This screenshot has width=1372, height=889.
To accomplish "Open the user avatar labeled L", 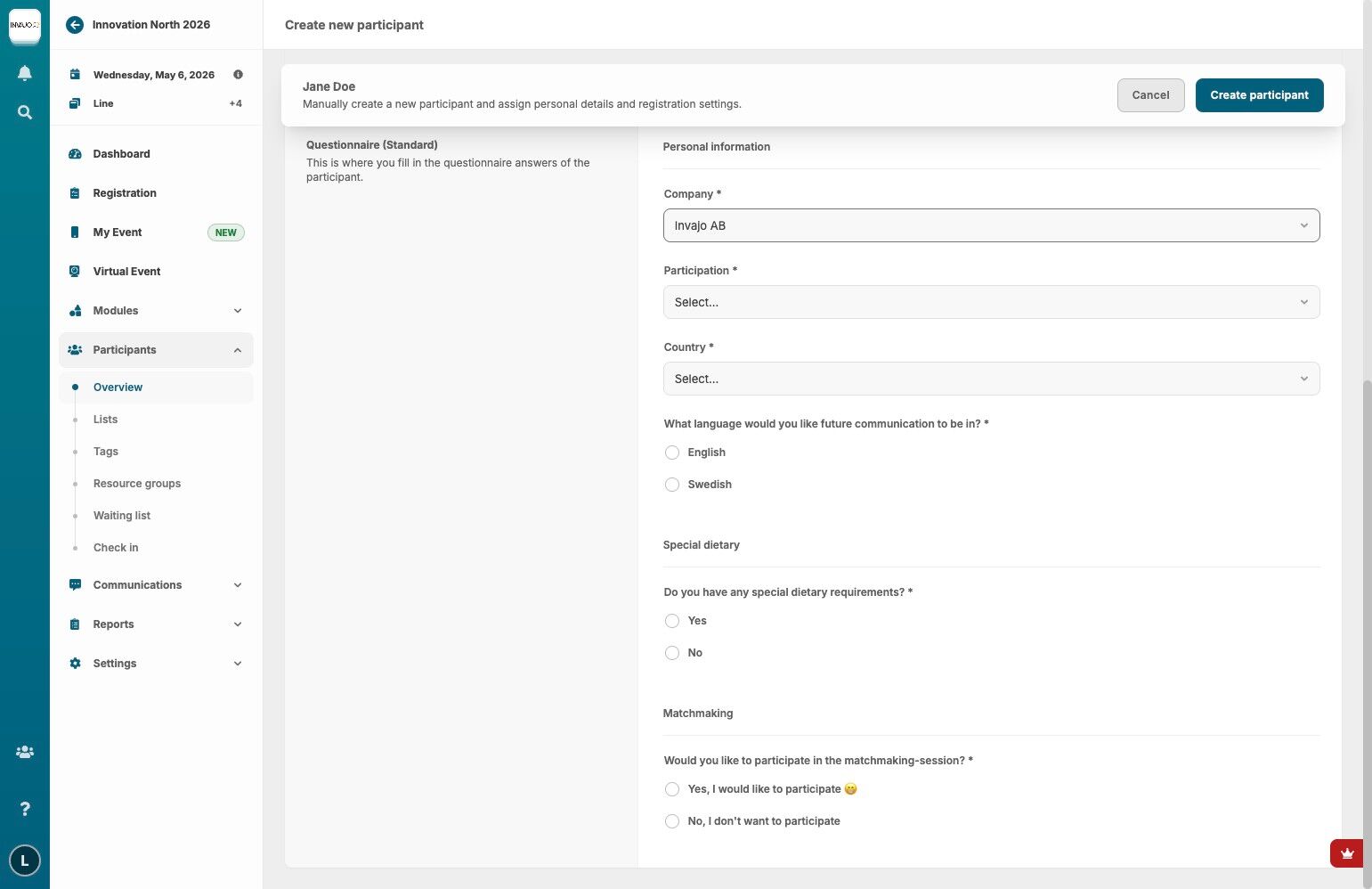I will 25,860.
